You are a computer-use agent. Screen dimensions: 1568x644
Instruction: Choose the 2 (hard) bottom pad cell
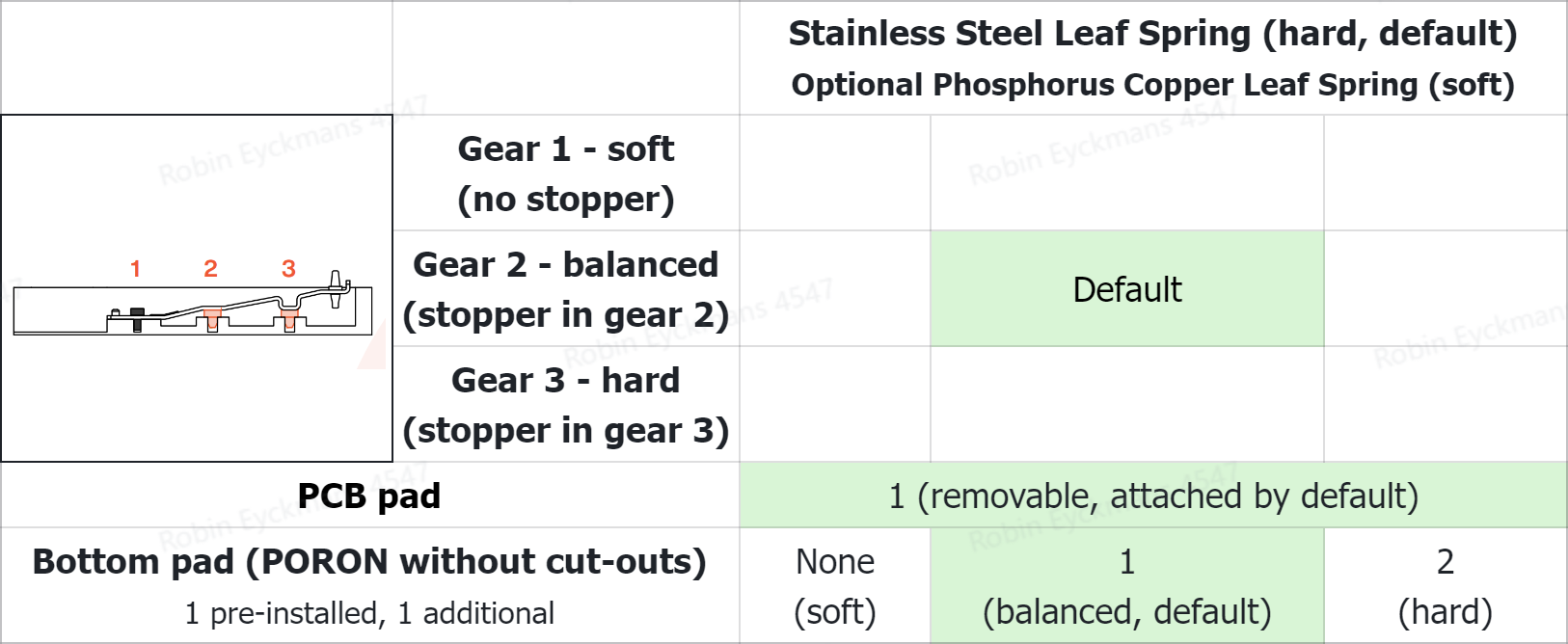coord(1445,586)
